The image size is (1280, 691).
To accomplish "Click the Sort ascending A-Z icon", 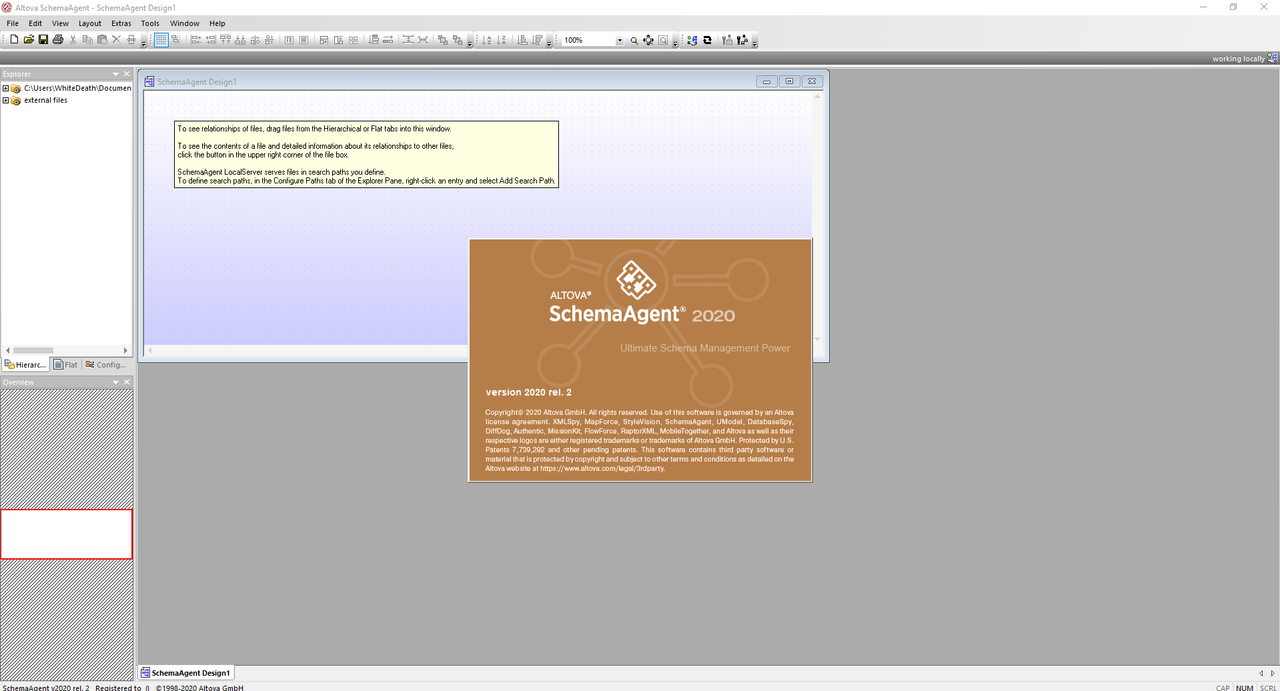I will (x=488, y=40).
